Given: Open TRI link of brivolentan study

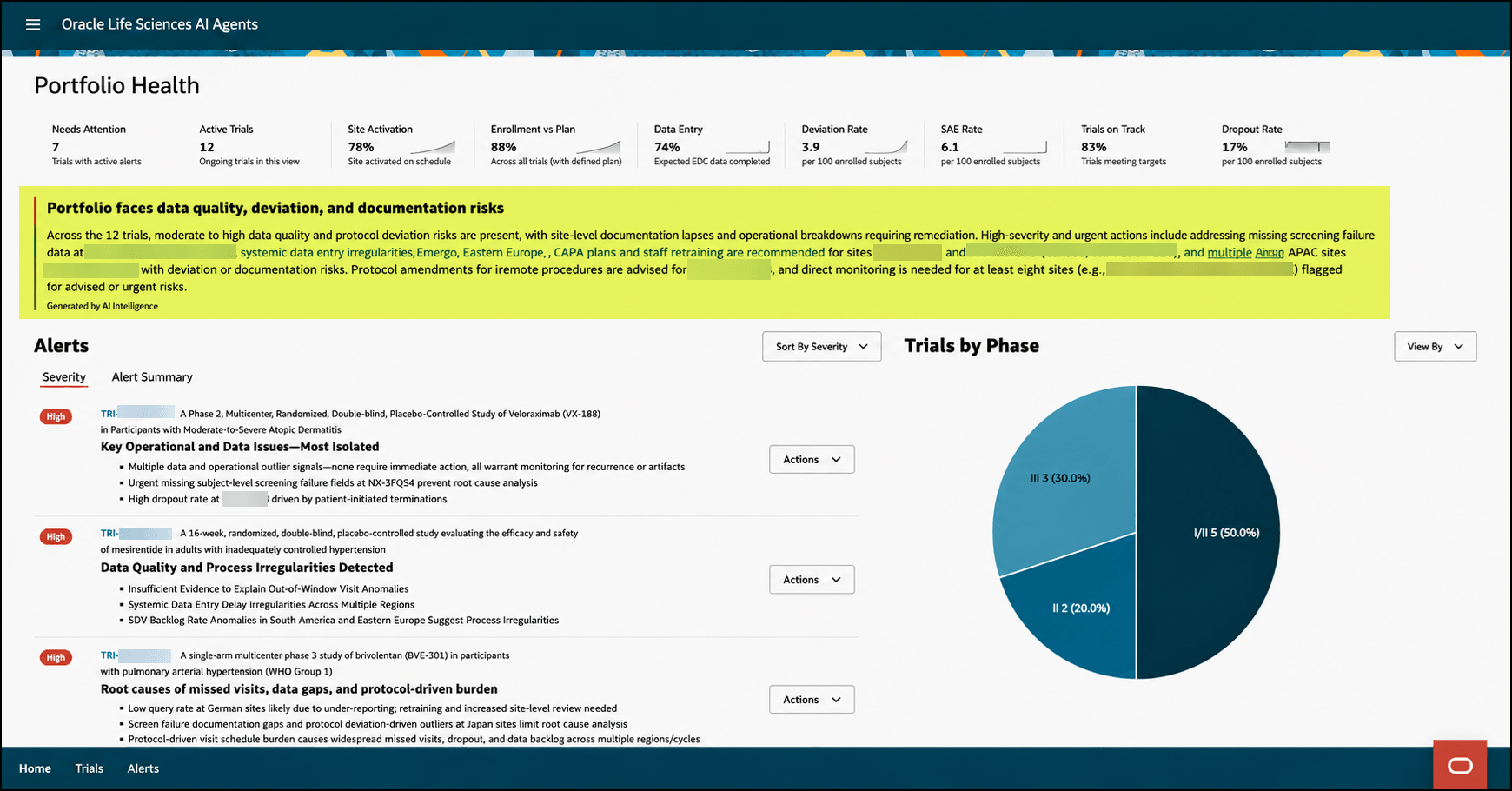Looking at the screenshot, I should pyautogui.click(x=136, y=655).
